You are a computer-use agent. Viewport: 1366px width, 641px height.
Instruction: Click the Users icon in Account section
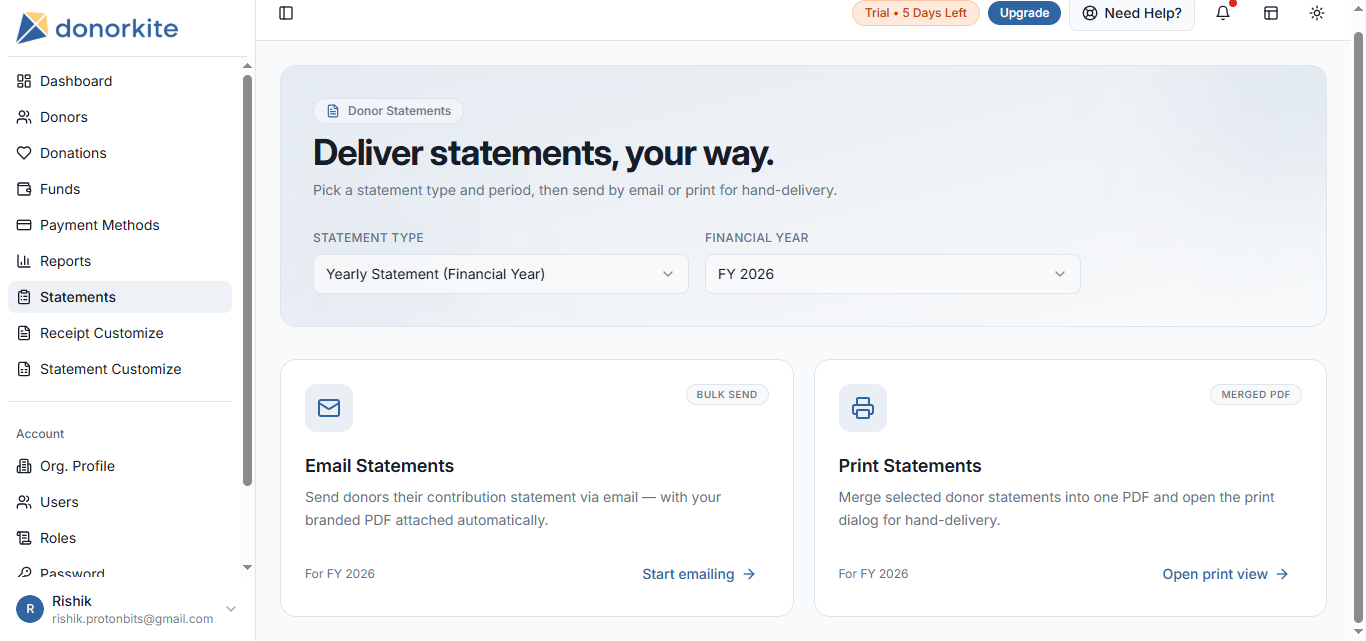(x=24, y=502)
